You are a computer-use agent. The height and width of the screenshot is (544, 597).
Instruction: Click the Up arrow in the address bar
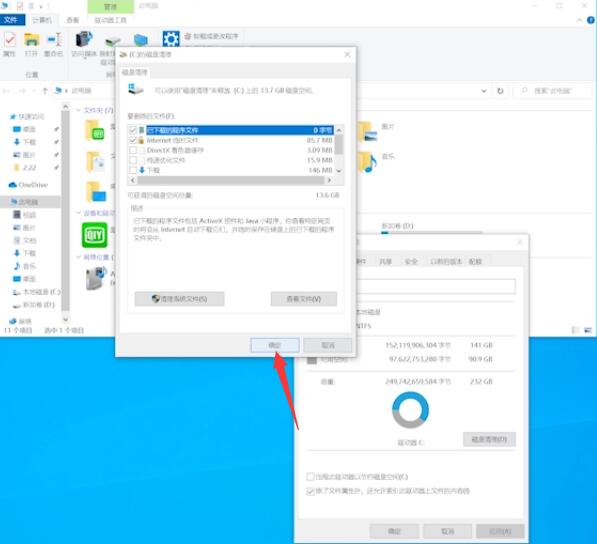point(45,91)
